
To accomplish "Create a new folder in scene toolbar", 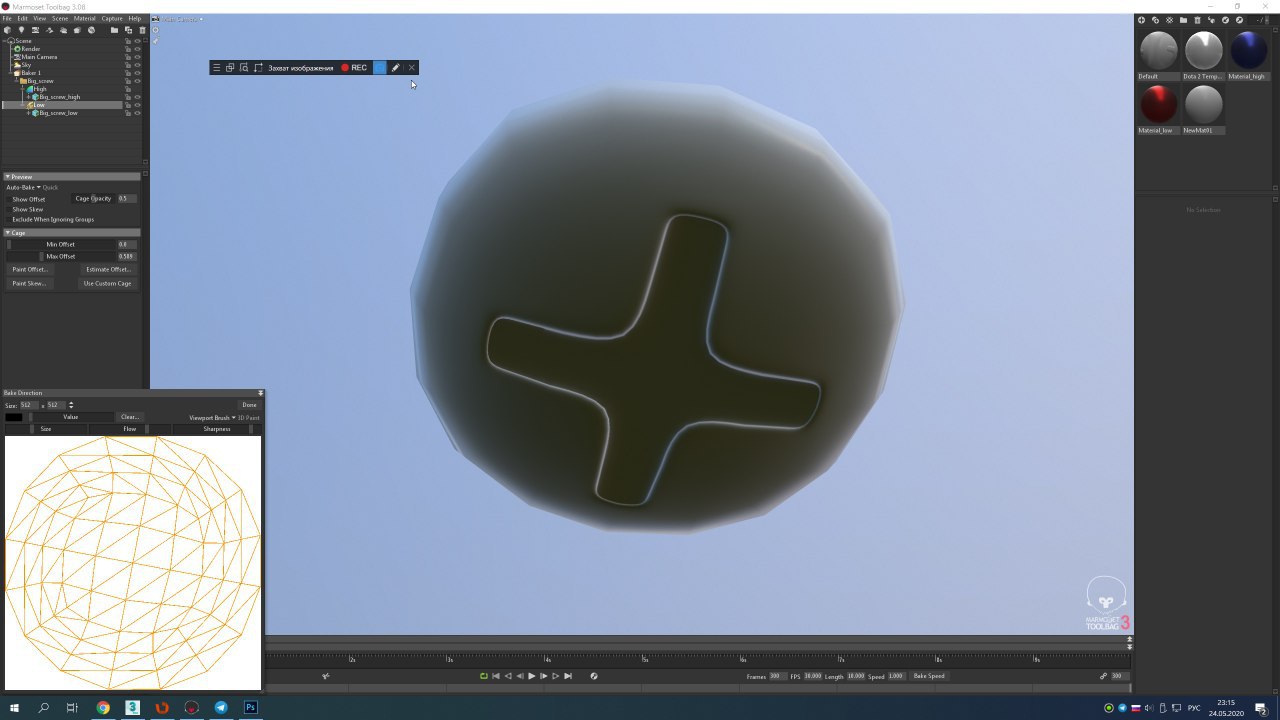I will (114, 30).
